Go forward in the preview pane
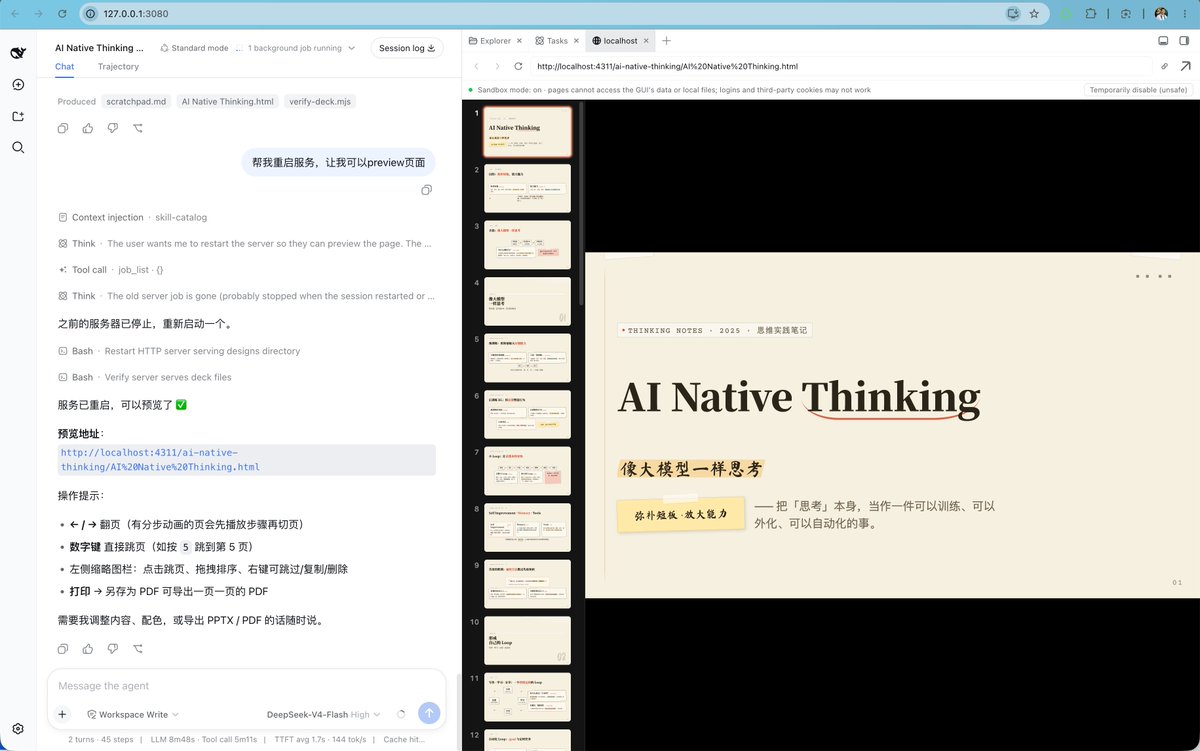 point(497,66)
